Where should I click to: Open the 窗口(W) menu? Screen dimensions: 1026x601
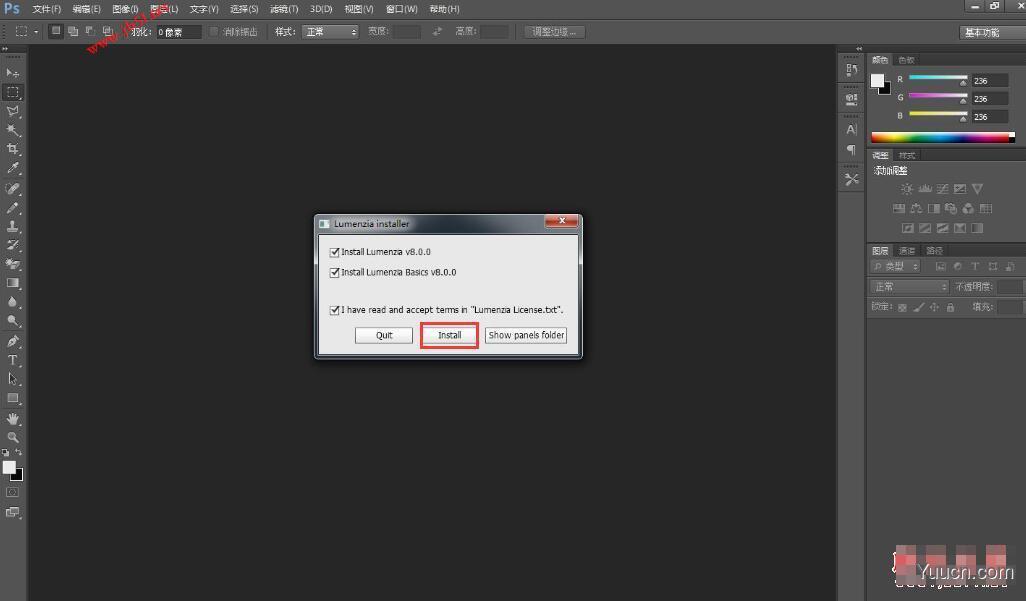pyautogui.click(x=401, y=9)
